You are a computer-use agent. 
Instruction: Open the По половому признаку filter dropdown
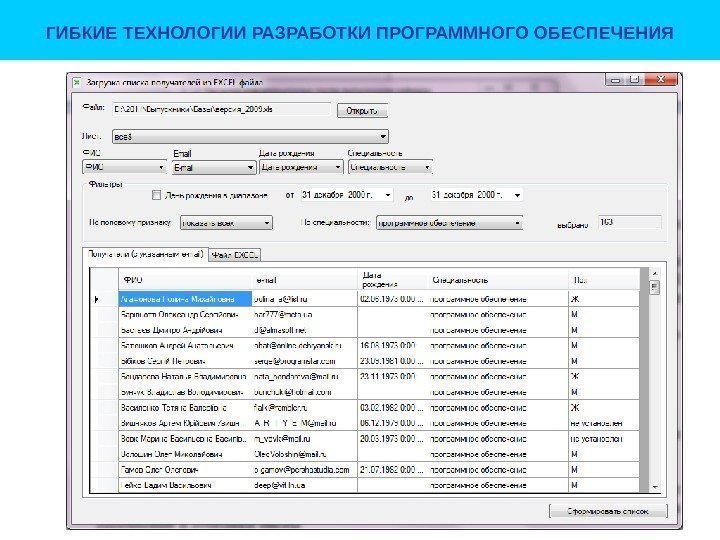click(226, 223)
